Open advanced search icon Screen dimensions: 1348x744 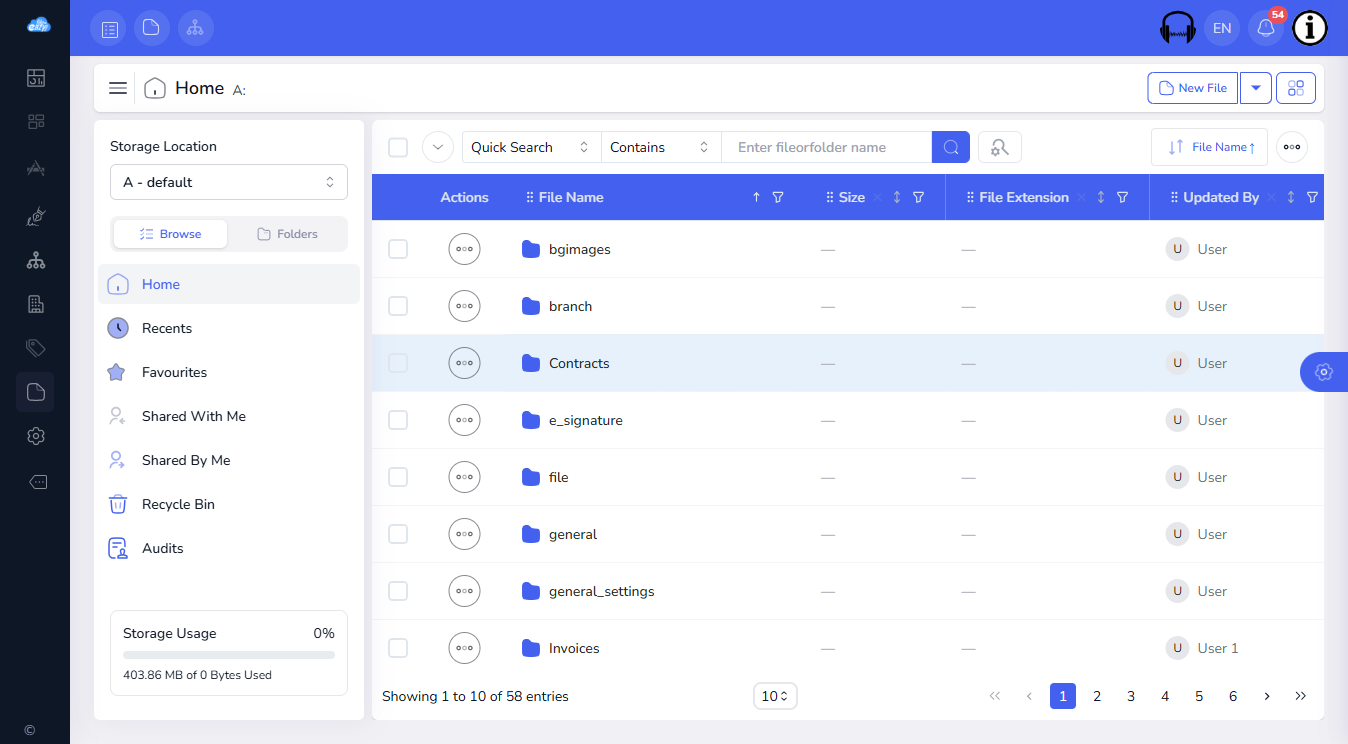[1000, 147]
